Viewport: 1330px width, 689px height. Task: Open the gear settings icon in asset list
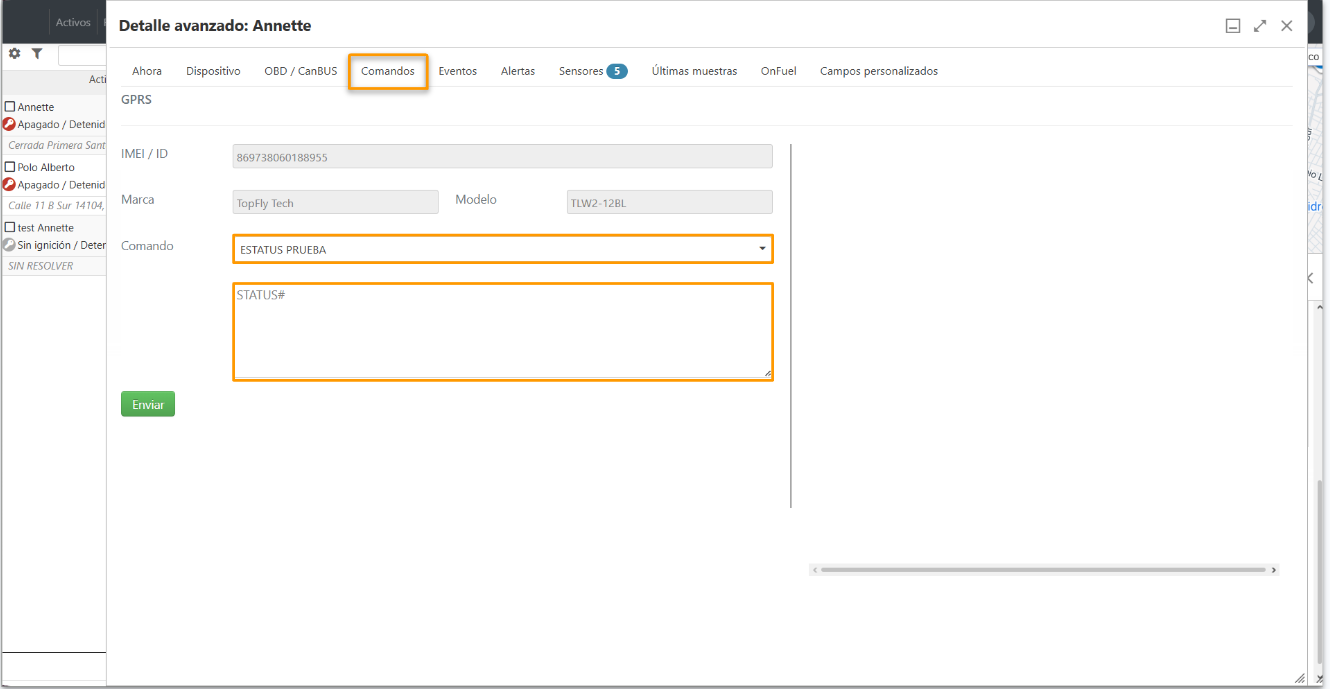[14, 54]
